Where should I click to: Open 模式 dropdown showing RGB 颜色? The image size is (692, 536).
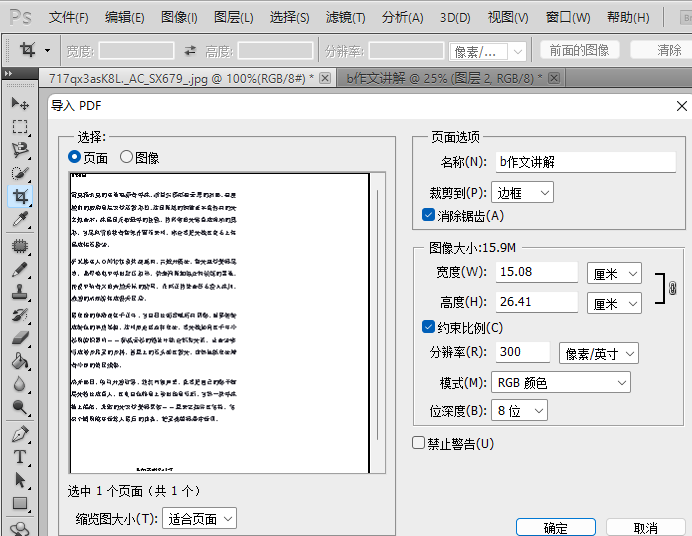(561, 382)
